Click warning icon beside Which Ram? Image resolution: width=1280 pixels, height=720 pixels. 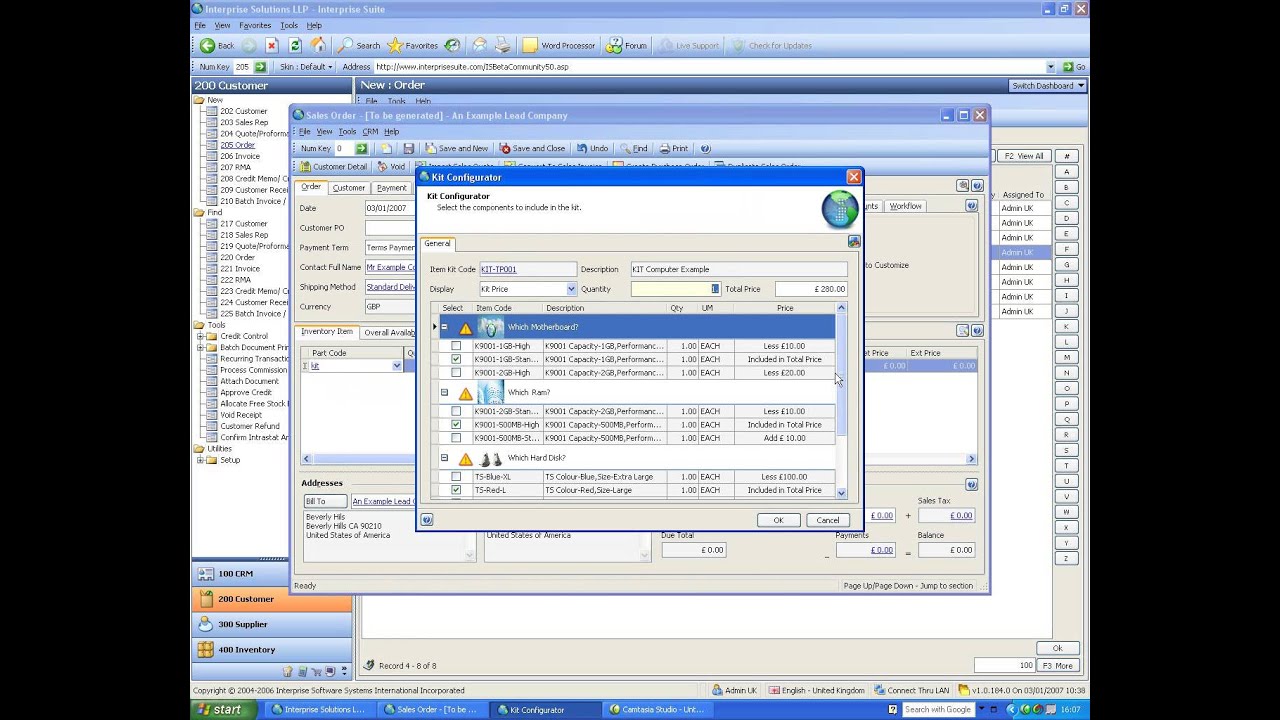click(465, 393)
